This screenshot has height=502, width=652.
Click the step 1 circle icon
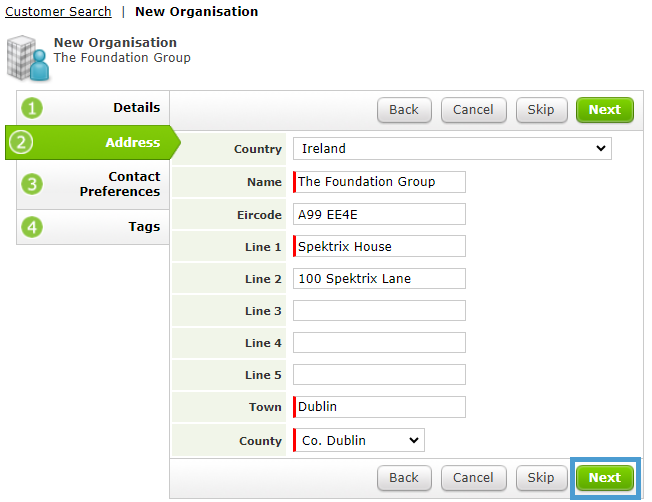[32, 108]
